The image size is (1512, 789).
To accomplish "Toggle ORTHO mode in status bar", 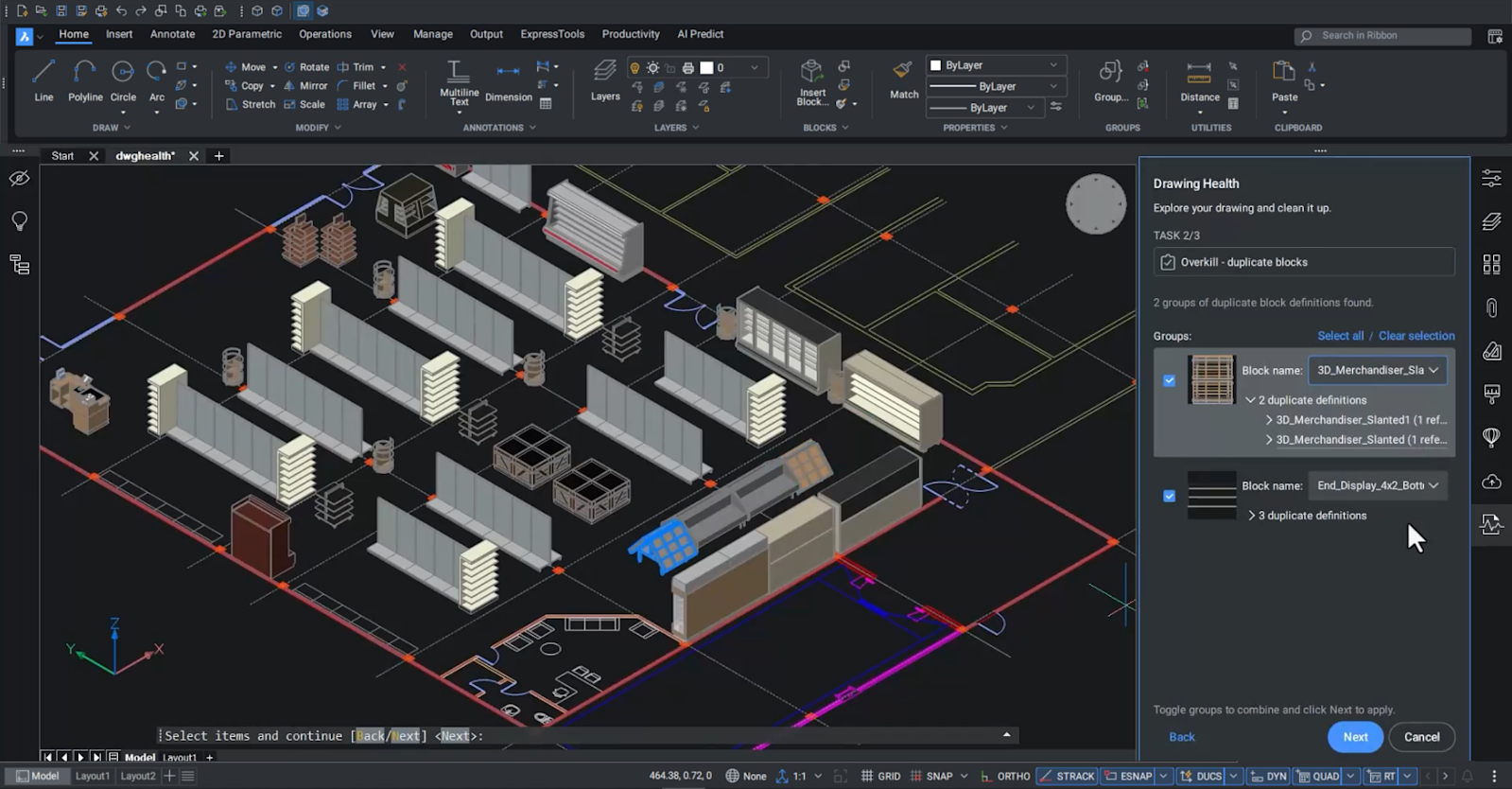I will tap(1005, 776).
